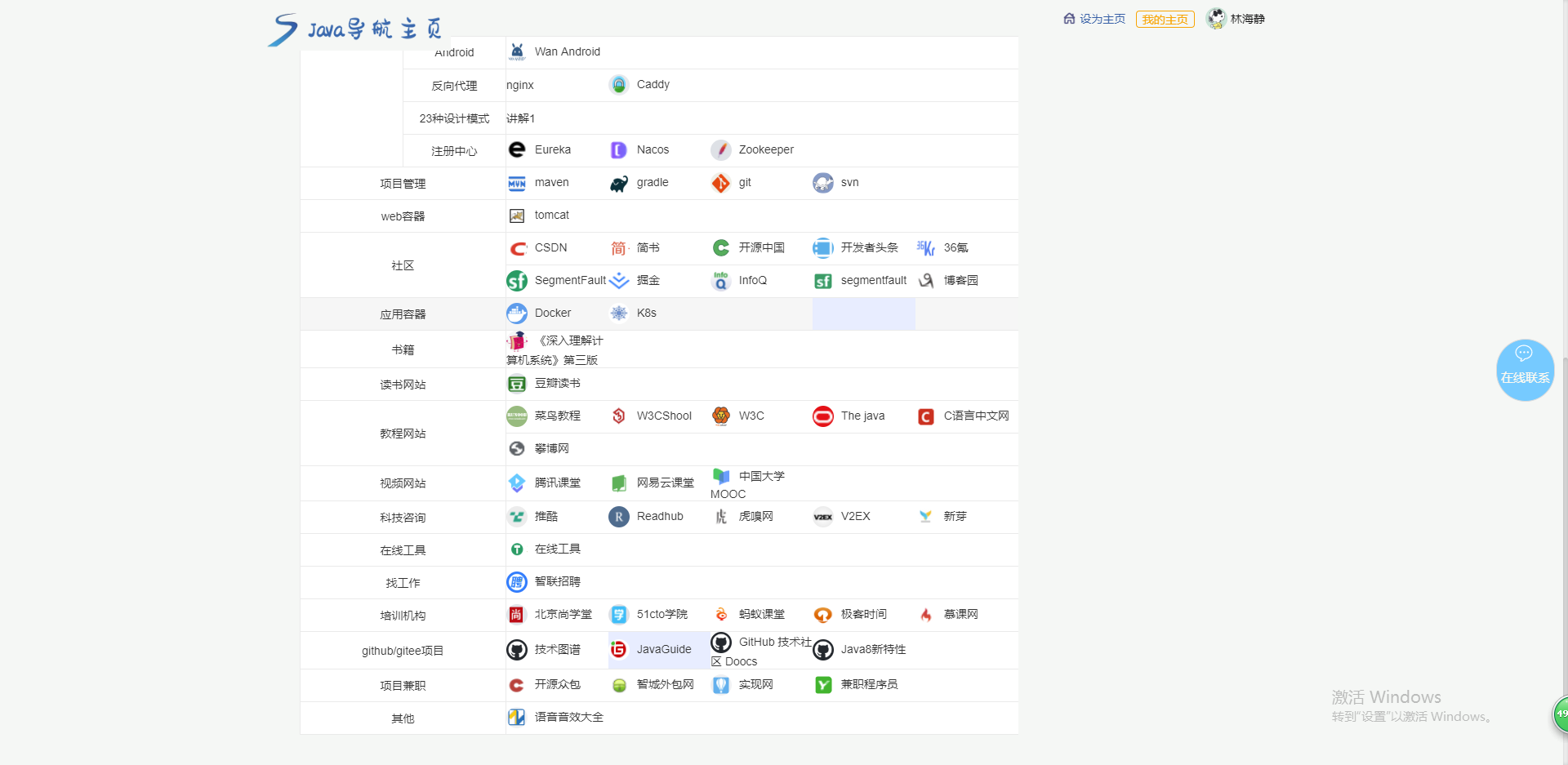Open the 在线工具 link beside its icon

[x=558, y=549]
